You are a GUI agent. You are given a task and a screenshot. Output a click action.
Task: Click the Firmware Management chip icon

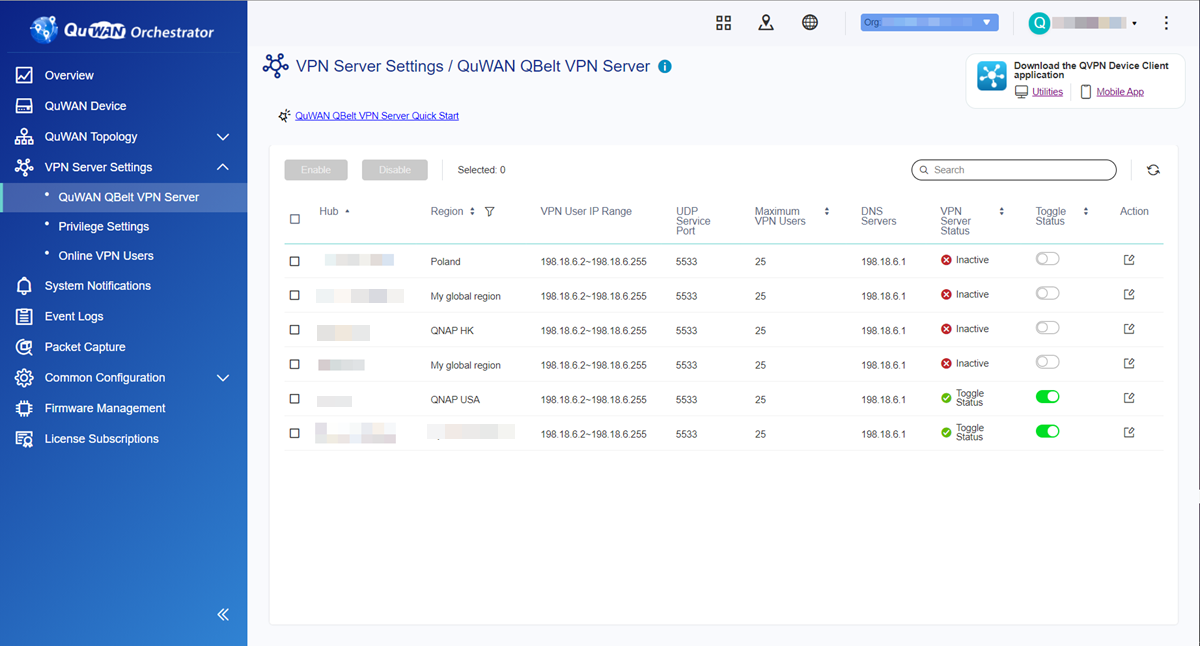pyautogui.click(x=24, y=408)
